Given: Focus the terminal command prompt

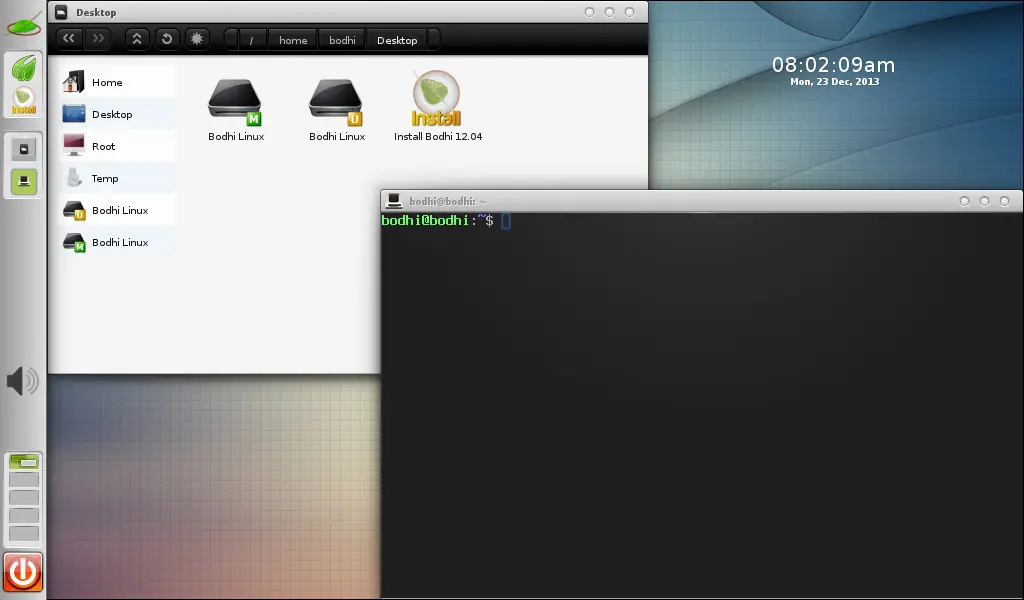Looking at the screenshot, I should tap(505, 221).
